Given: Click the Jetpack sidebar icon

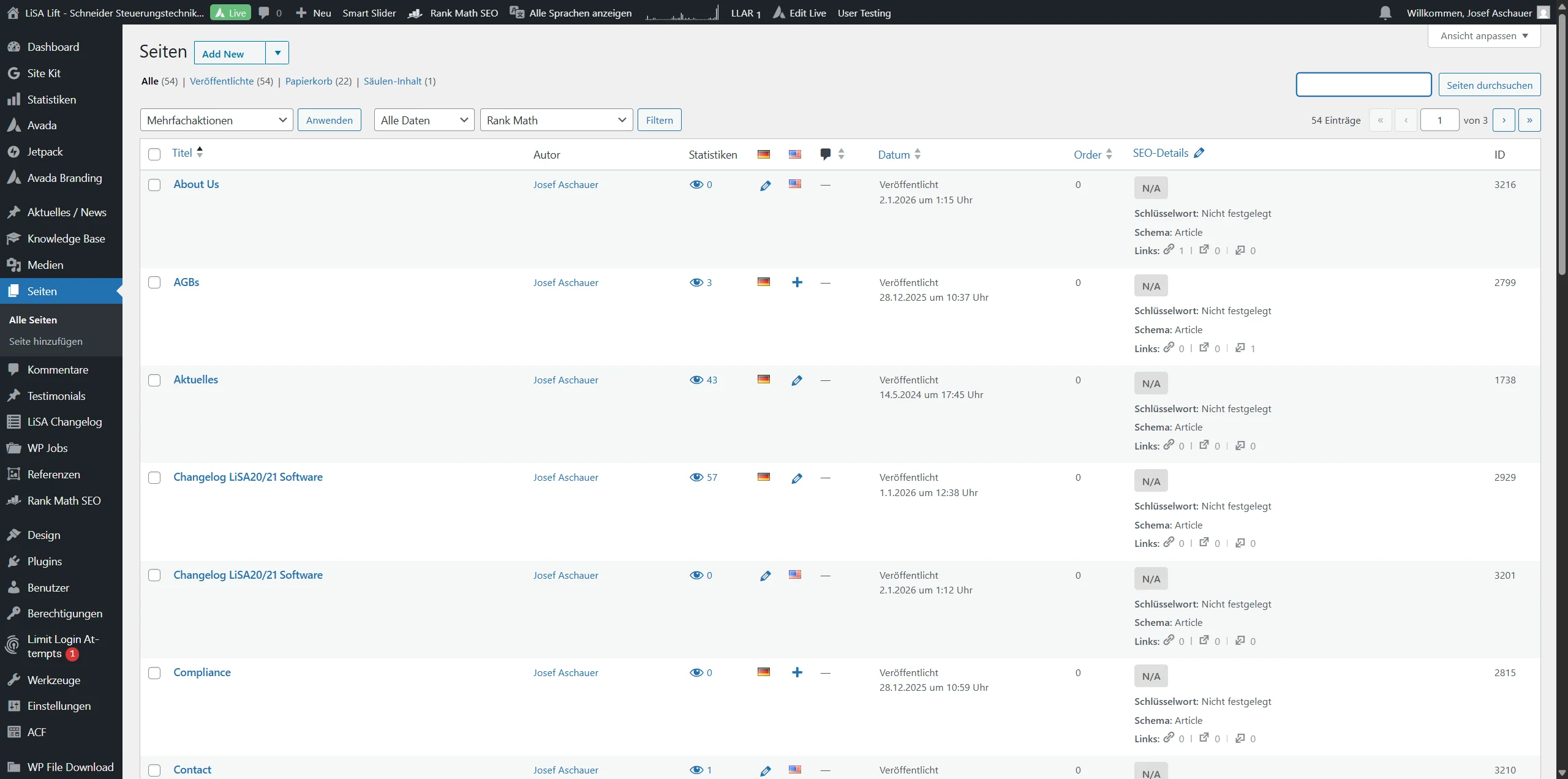Looking at the screenshot, I should [x=14, y=151].
